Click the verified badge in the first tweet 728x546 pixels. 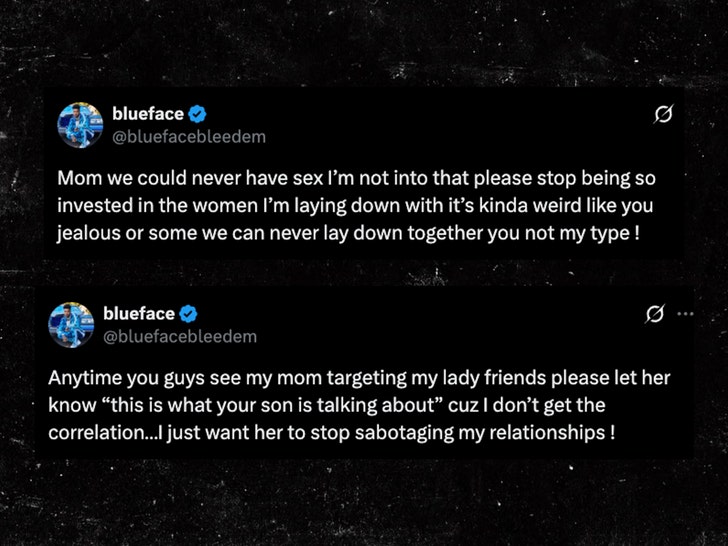click(199, 114)
